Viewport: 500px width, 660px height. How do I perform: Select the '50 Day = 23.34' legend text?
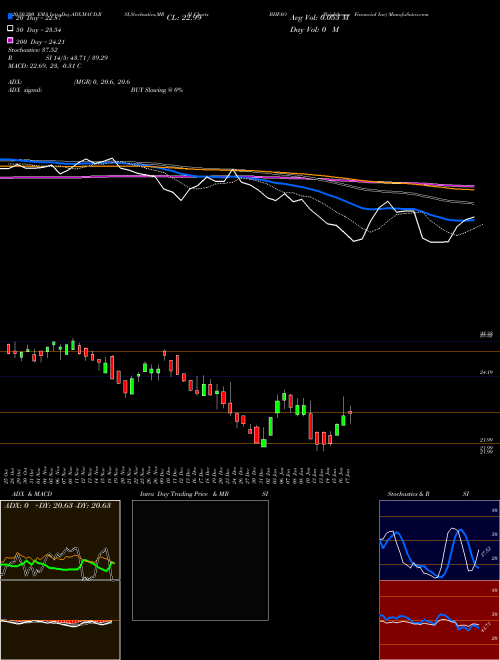[40, 29]
